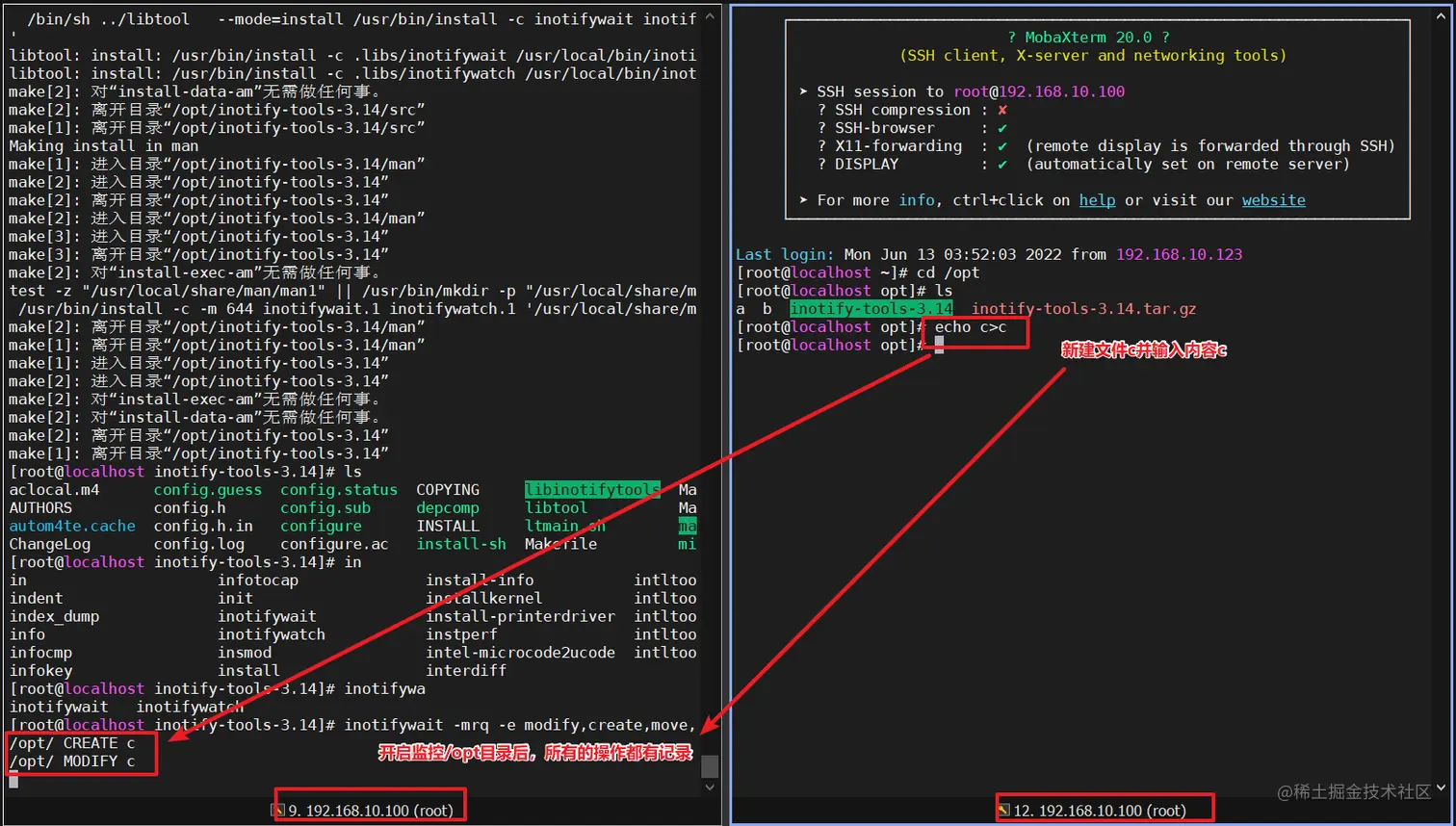Click 'infokey' in command completion list
The height and width of the screenshot is (826, 1456).
(x=40, y=671)
